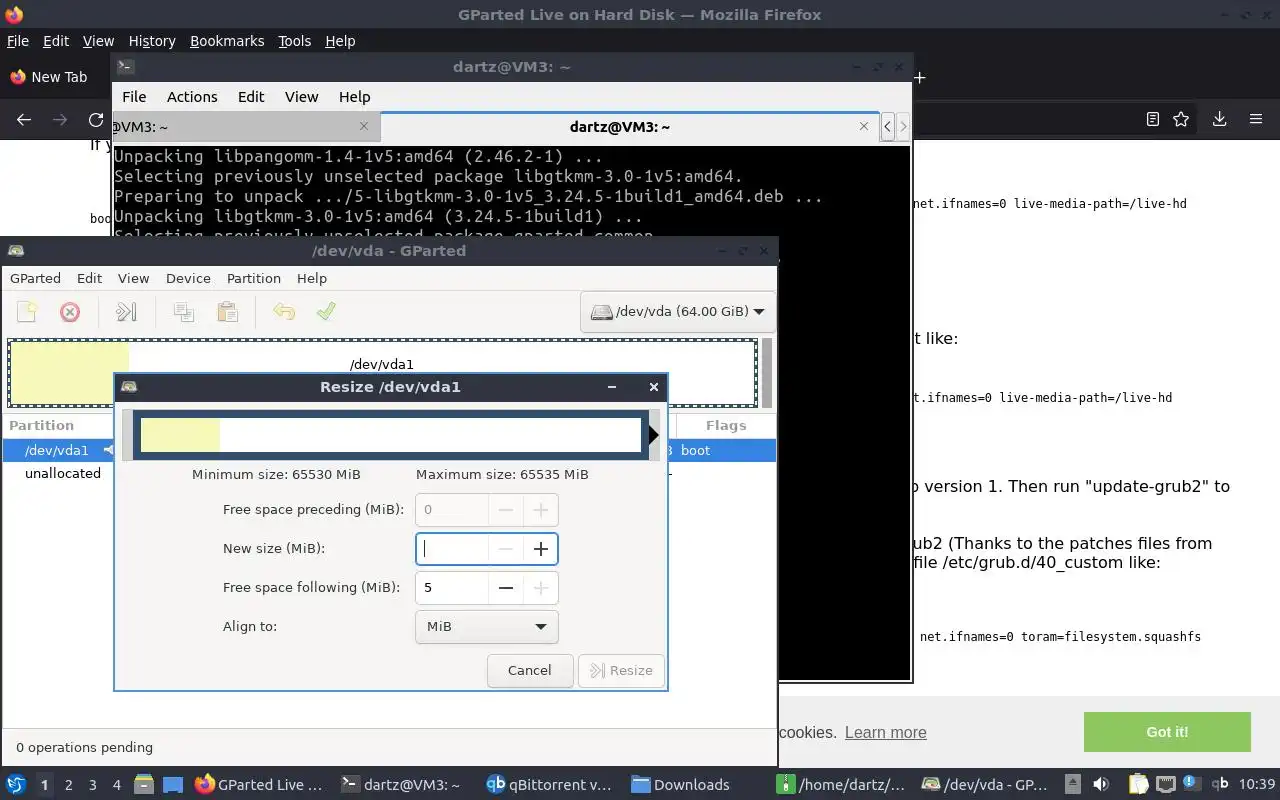
Task: Click the Firefox Downloads arrow icon
Action: pos(1219,119)
